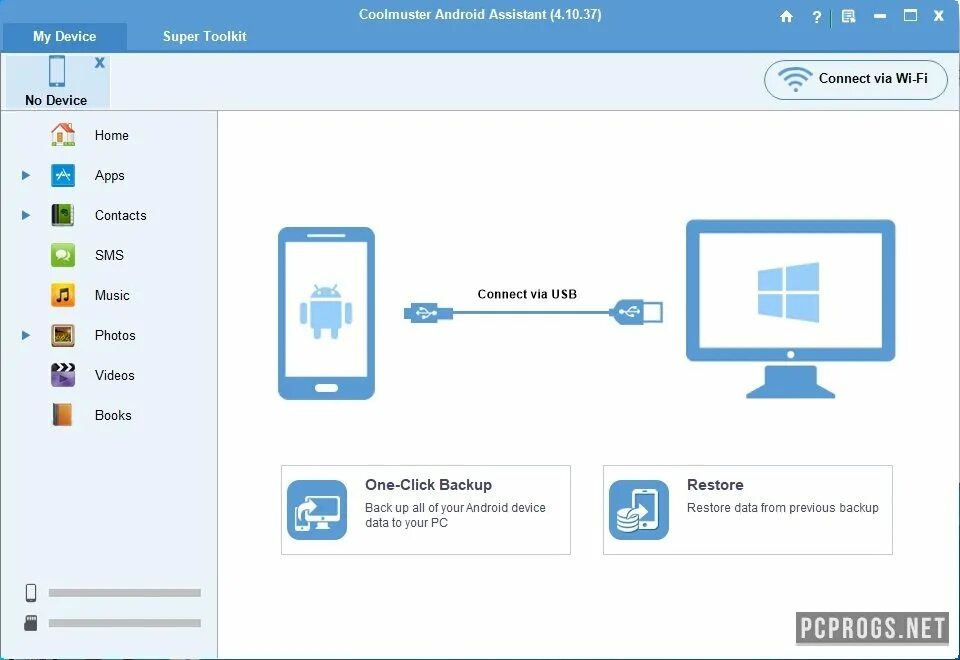Screen dimensions: 960x660
Task: Open Restore from previous backup
Action: [x=748, y=510]
